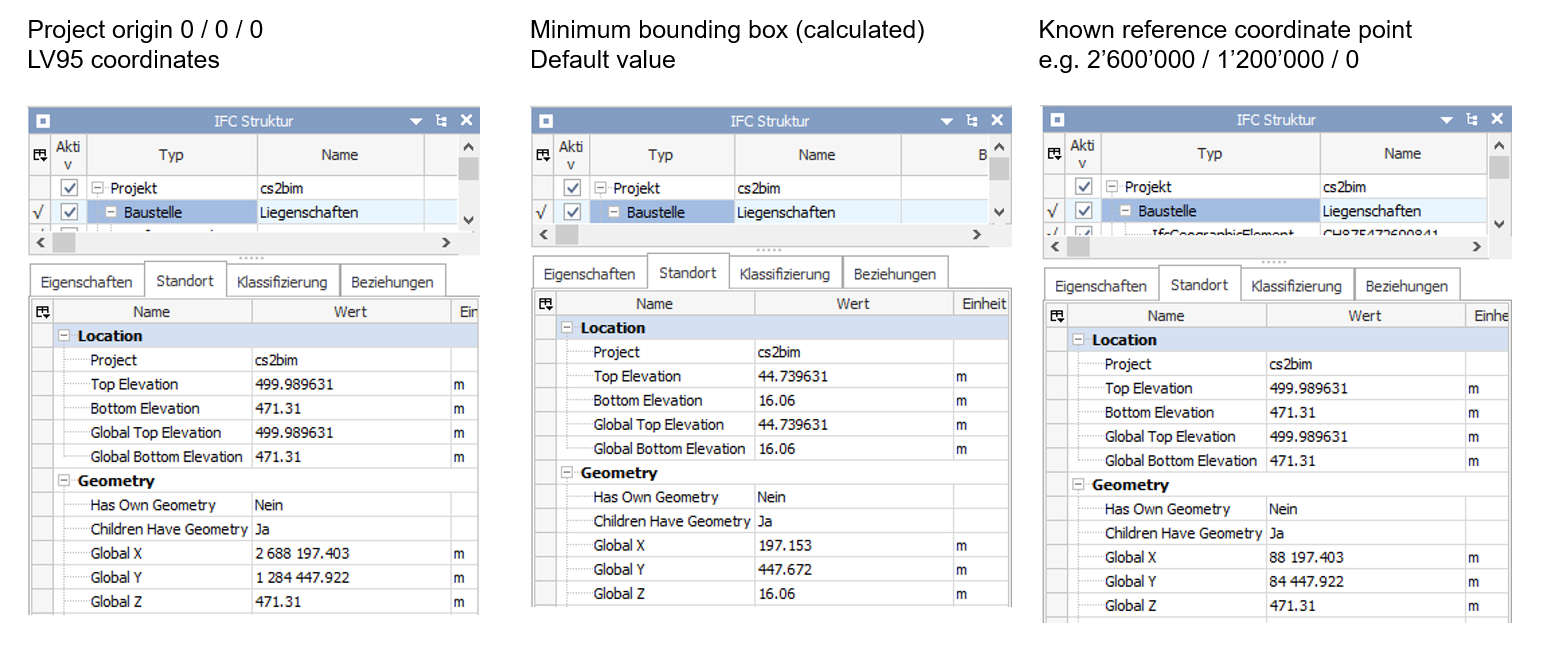The width and height of the screenshot is (1561, 645).
Task: Close the IFC Struktur panel under Minimum bounding box
Action: (997, 121)
